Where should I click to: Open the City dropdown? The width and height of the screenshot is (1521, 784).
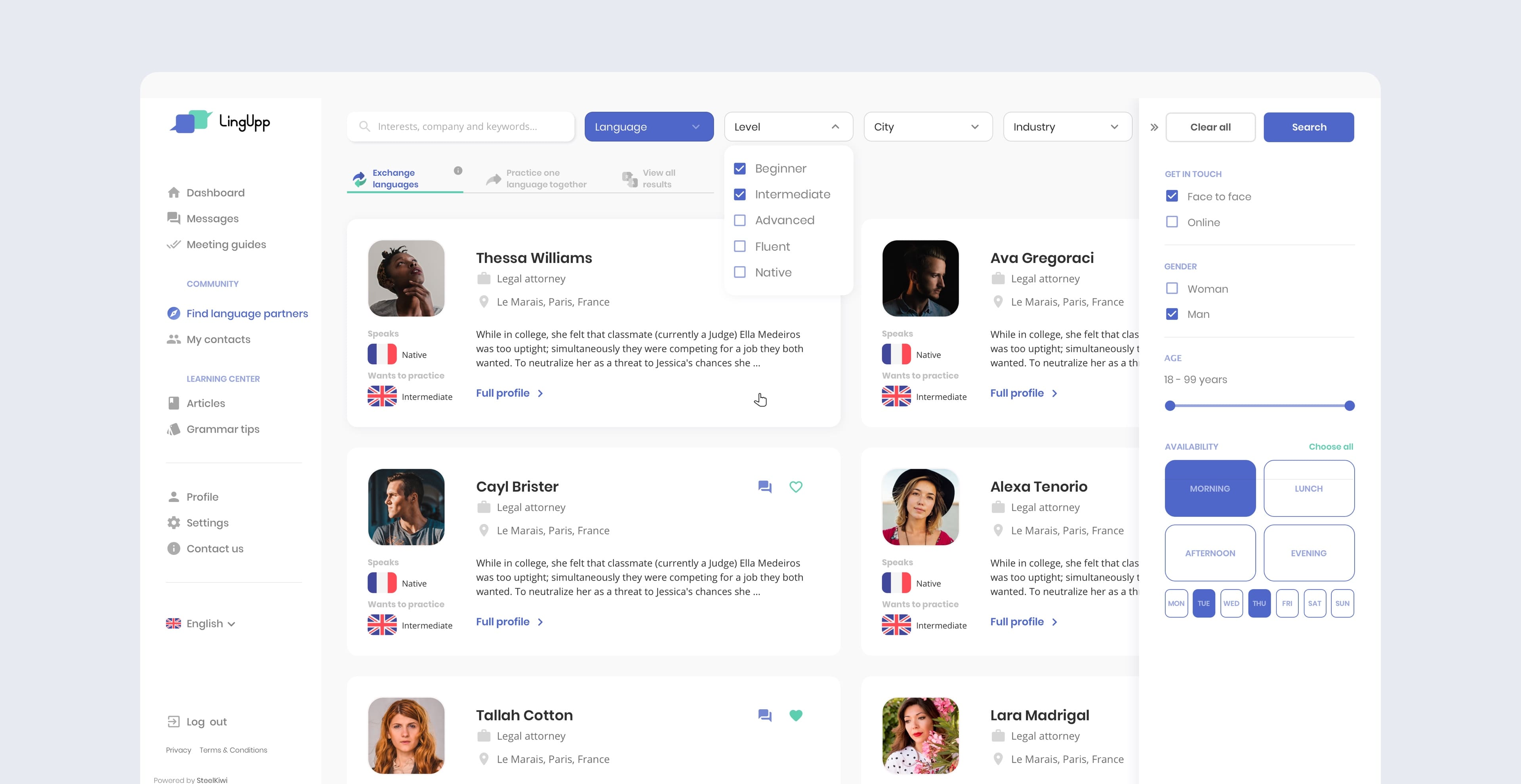click(928, 126)
